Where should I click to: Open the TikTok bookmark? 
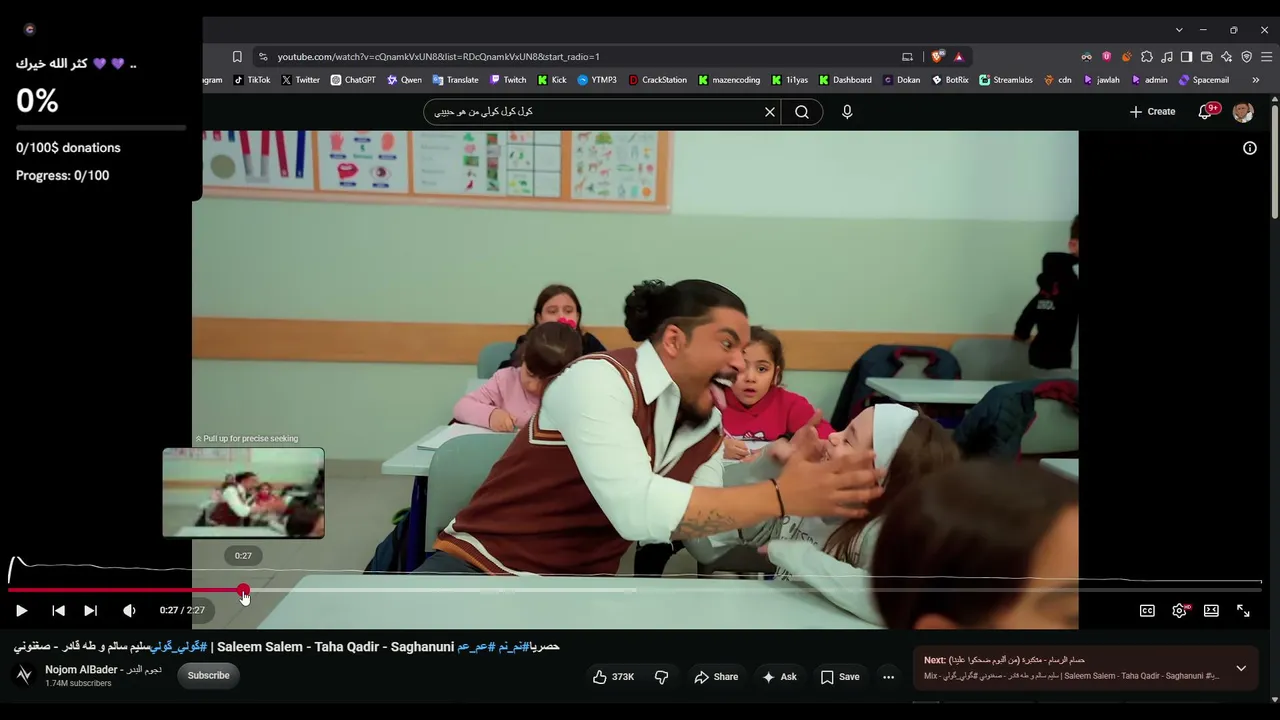252,80
